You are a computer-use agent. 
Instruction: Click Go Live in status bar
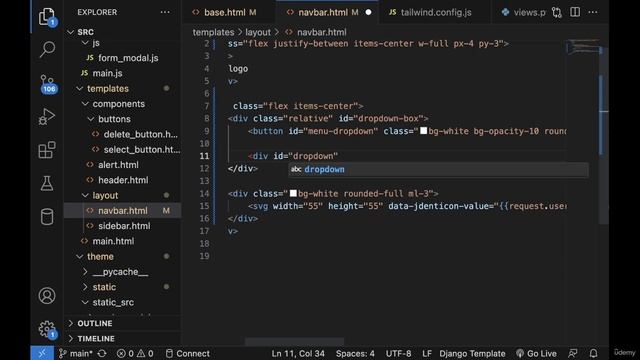point(536,353)
